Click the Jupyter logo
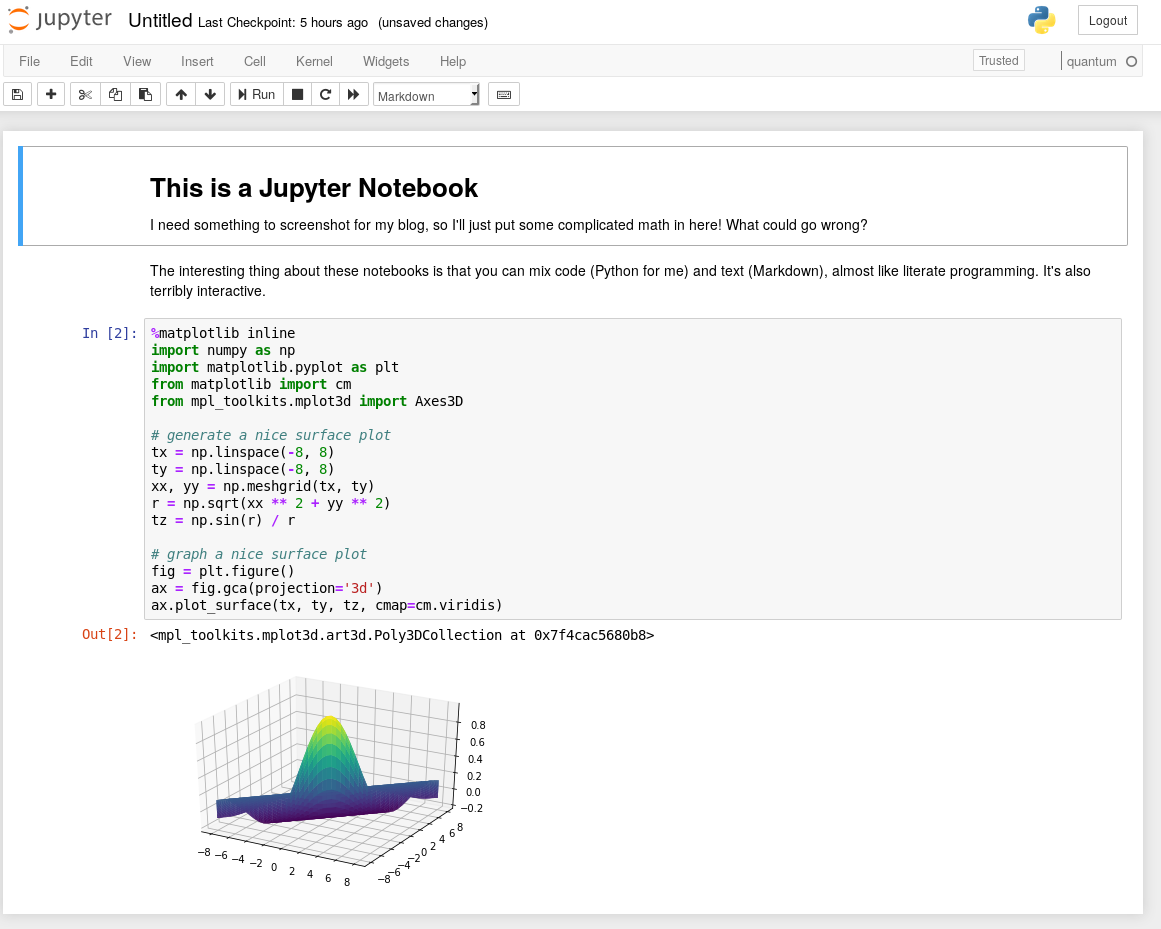 coord(60,20)
